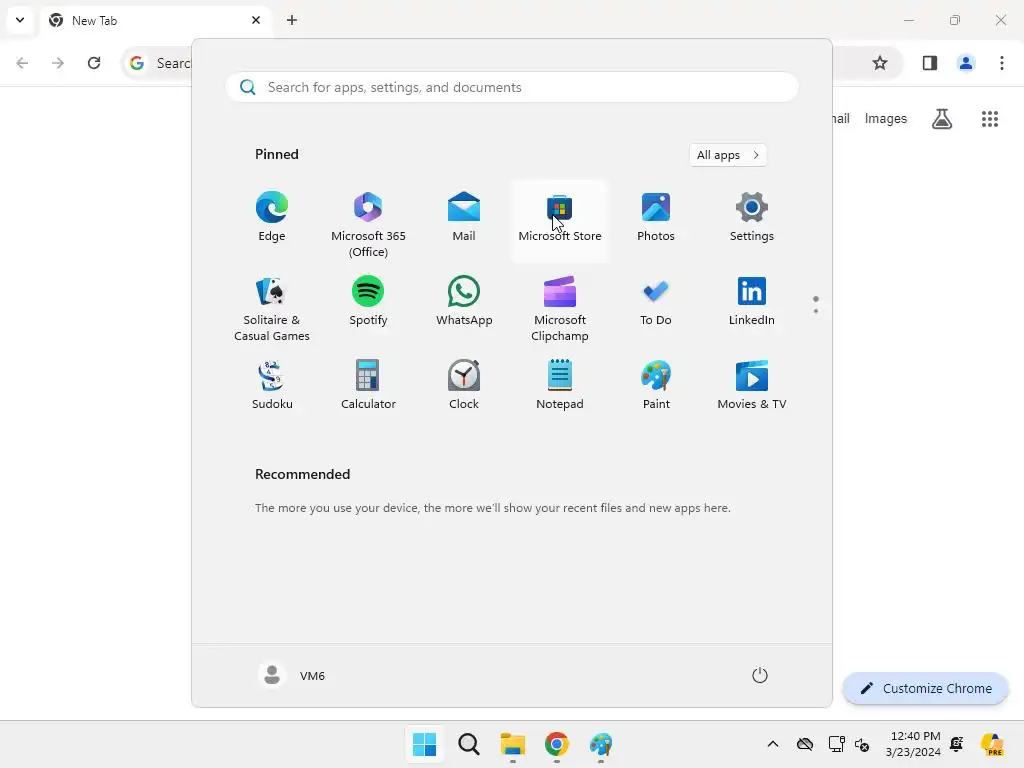Click Customize Chrome button
1024x768 pixels.
[x=925, y=688]
